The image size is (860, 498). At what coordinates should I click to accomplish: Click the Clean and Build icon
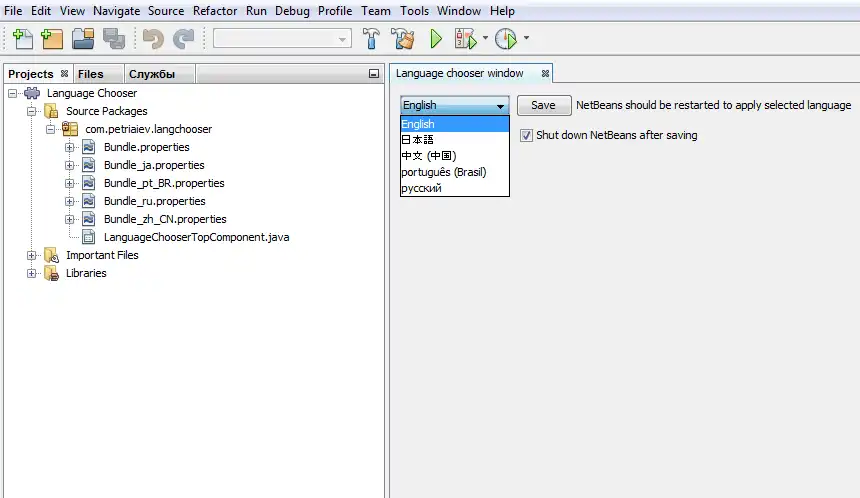tap(403, 39)
